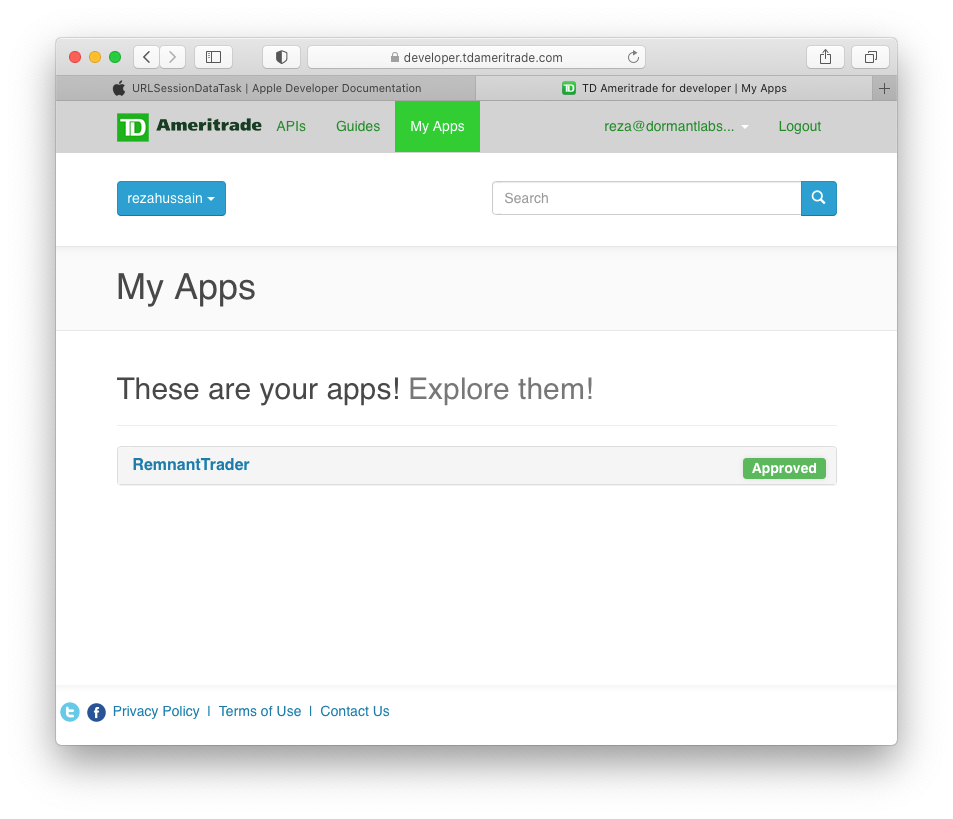Viewport: 953px width, 819px height.
Task: Open the Privacy Policy link
Action: pyautogui.click(x=156, y=711)
